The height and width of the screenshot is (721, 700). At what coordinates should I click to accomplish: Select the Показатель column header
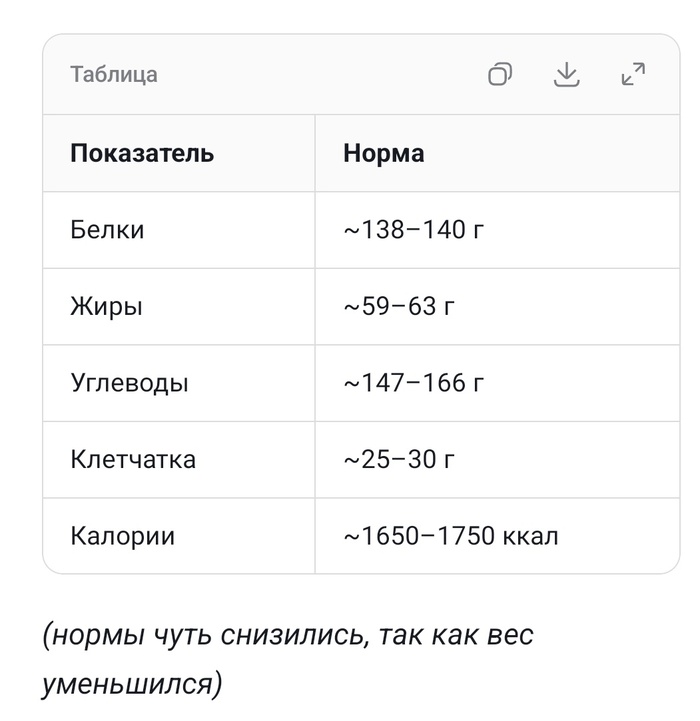(x=142, y=153)
